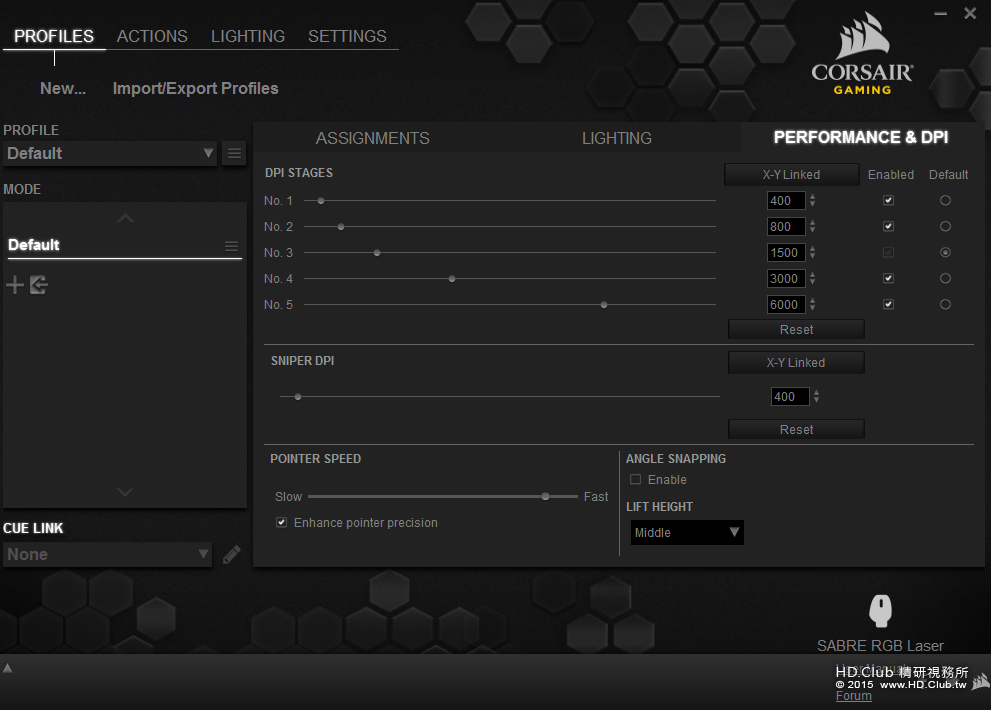This screenshot has width=991, height=710.
Task: Step the Sniper DPI value spinner
Action: (817, 396)
